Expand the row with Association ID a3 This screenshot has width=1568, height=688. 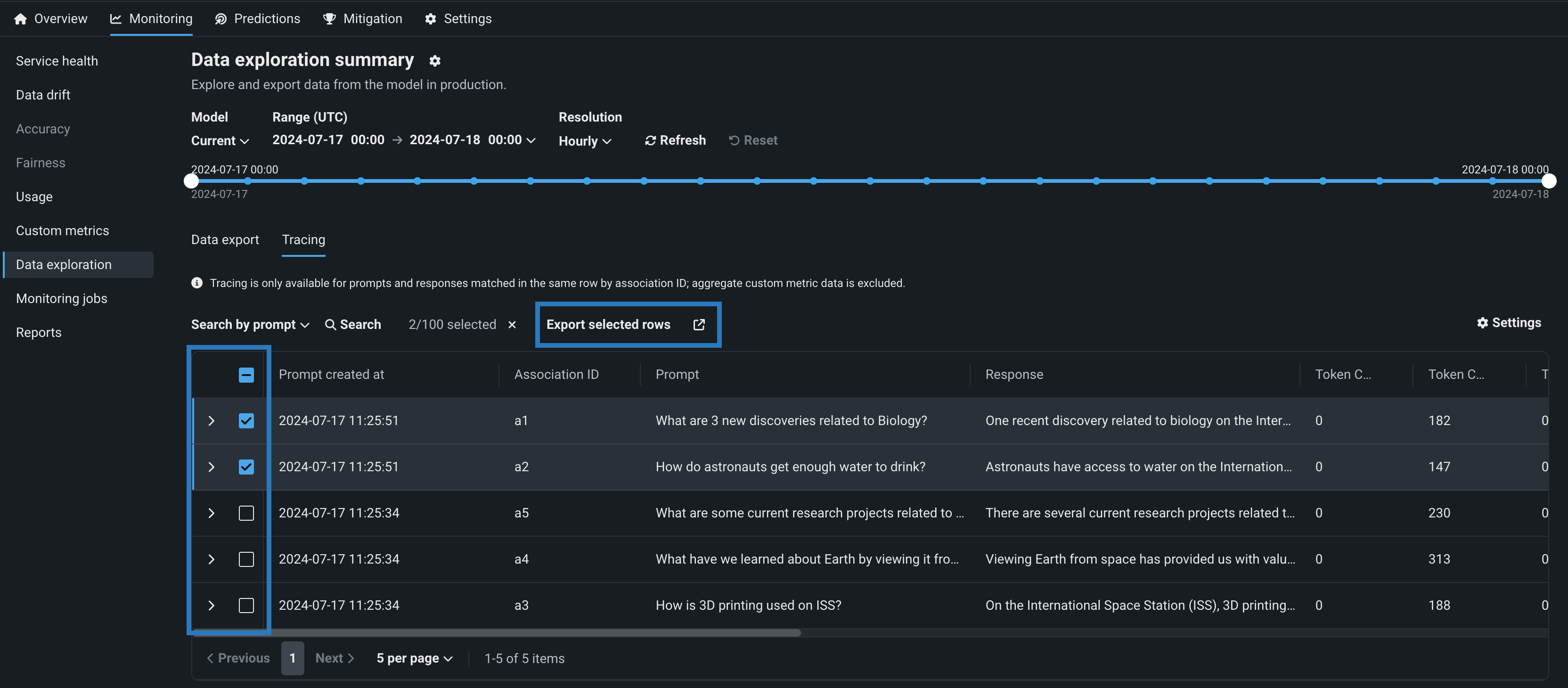click(x=211, y=605)
